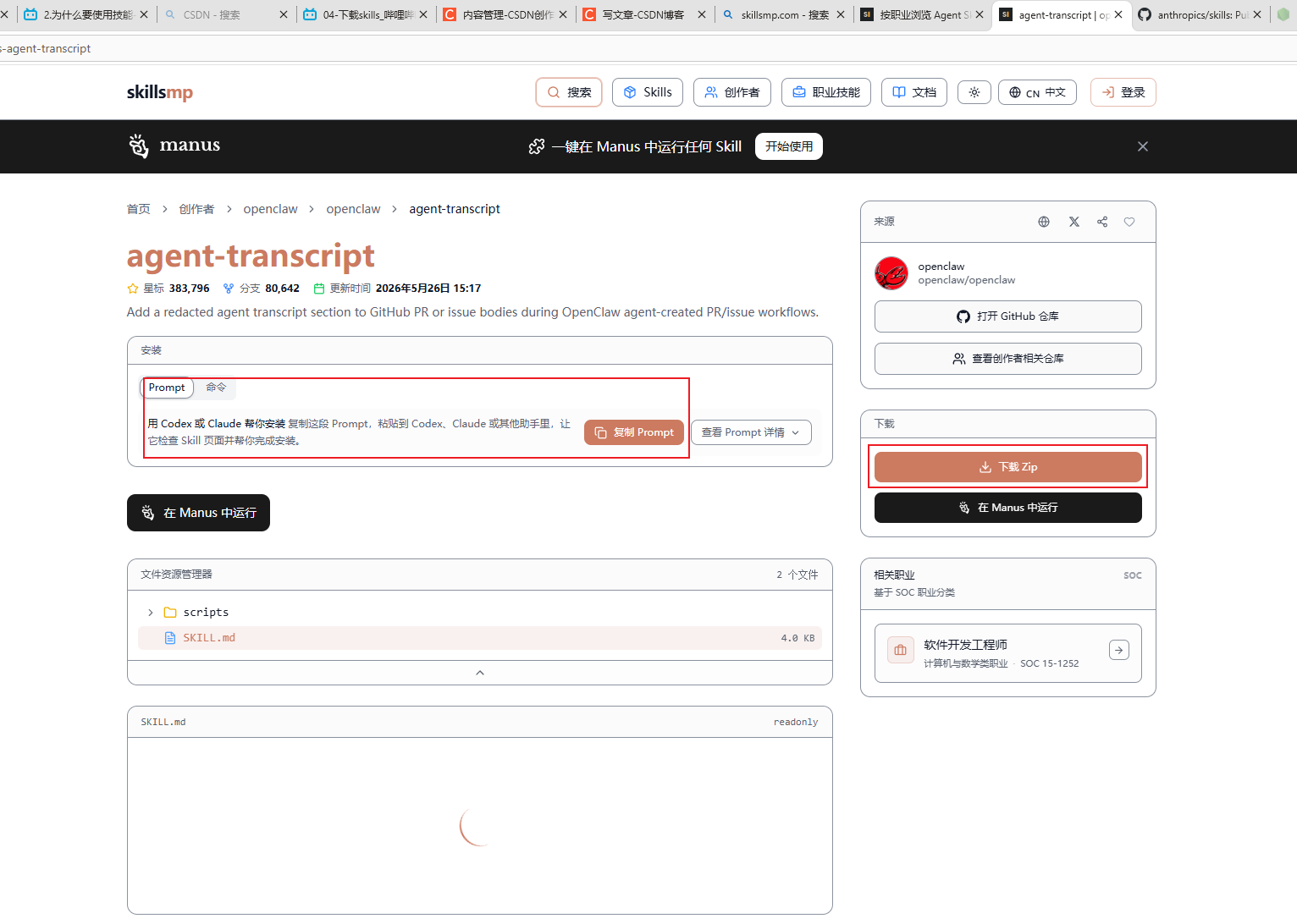The height and width of the screenshot is (924, 1297).
Task: Share on X via the X icon
Action: (x=1074, y=222)
